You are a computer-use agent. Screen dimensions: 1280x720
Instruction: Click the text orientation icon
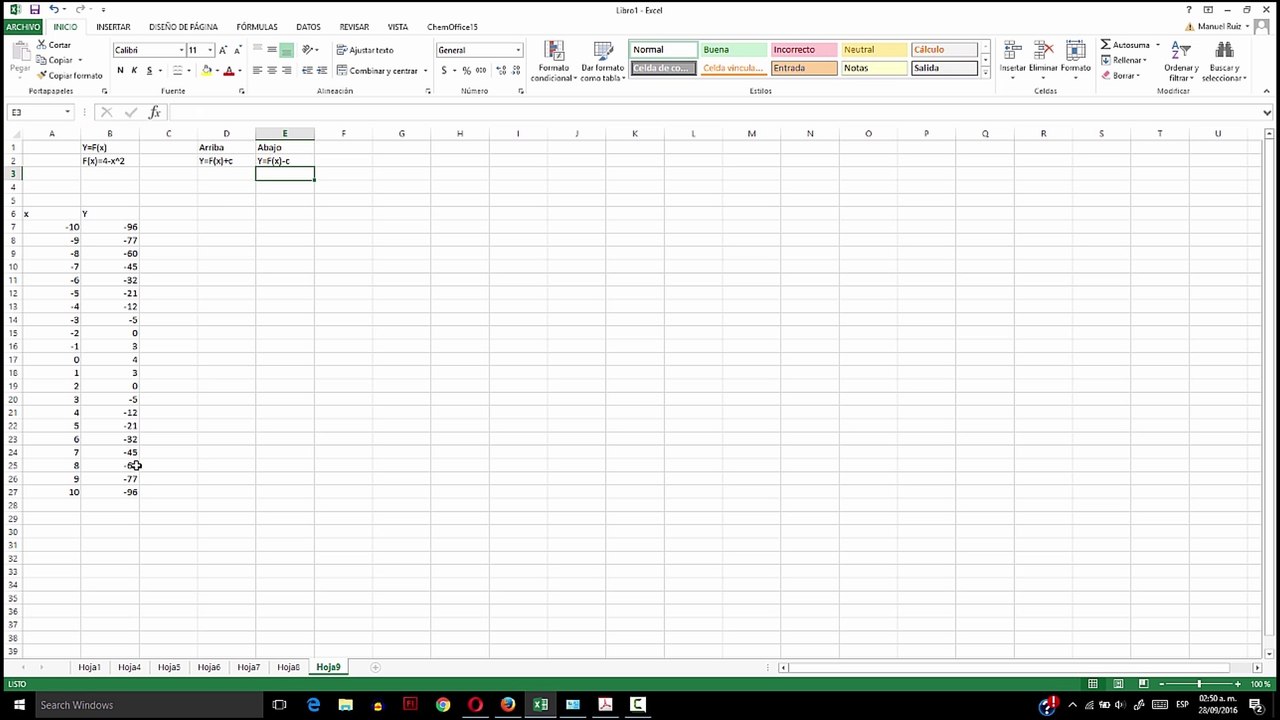tap(308, 50)
